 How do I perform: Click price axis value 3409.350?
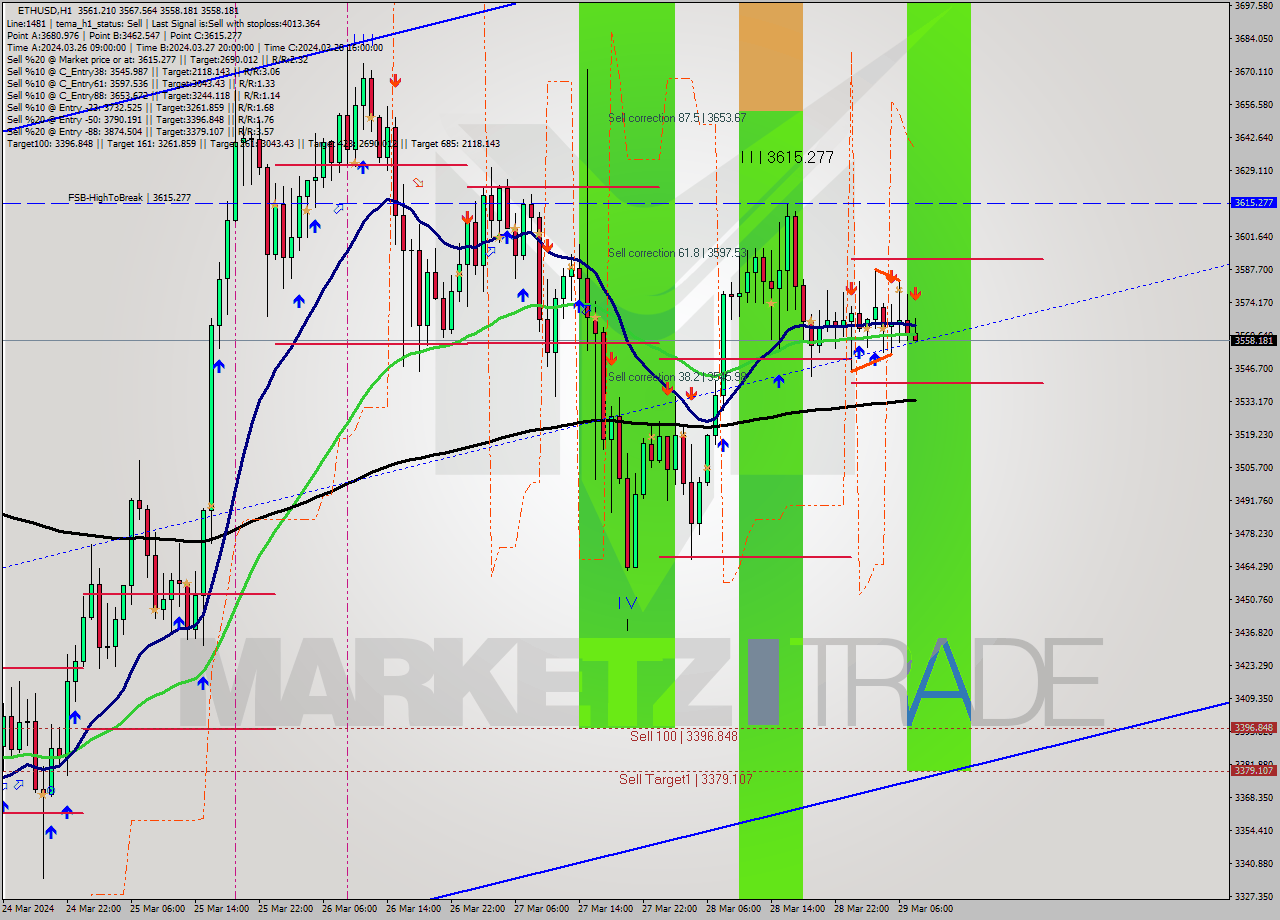pos(1253,699)
